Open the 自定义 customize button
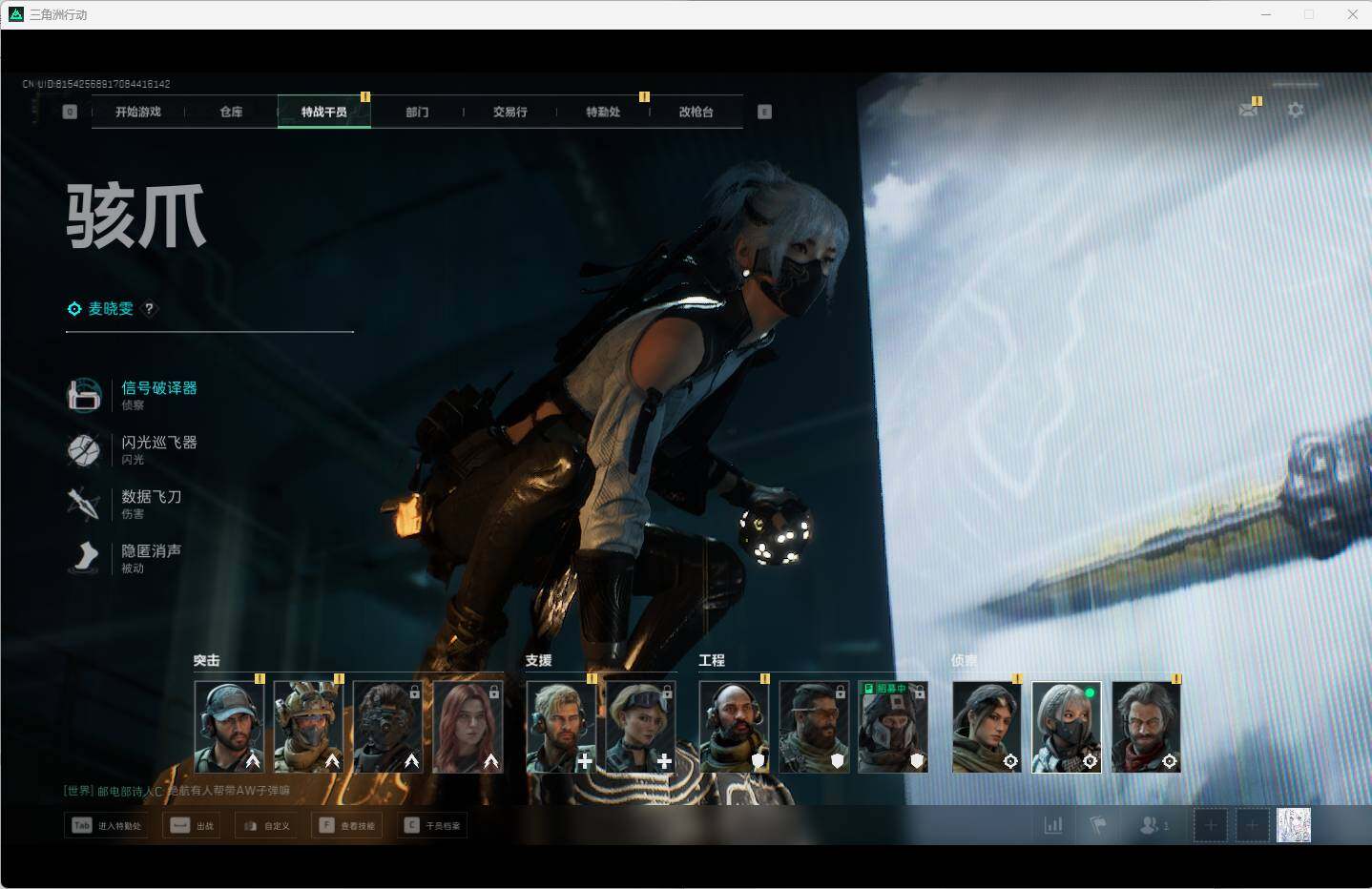Image resolution: width=1372 pixels, height=889 pixels. click(x=266, y=825)
